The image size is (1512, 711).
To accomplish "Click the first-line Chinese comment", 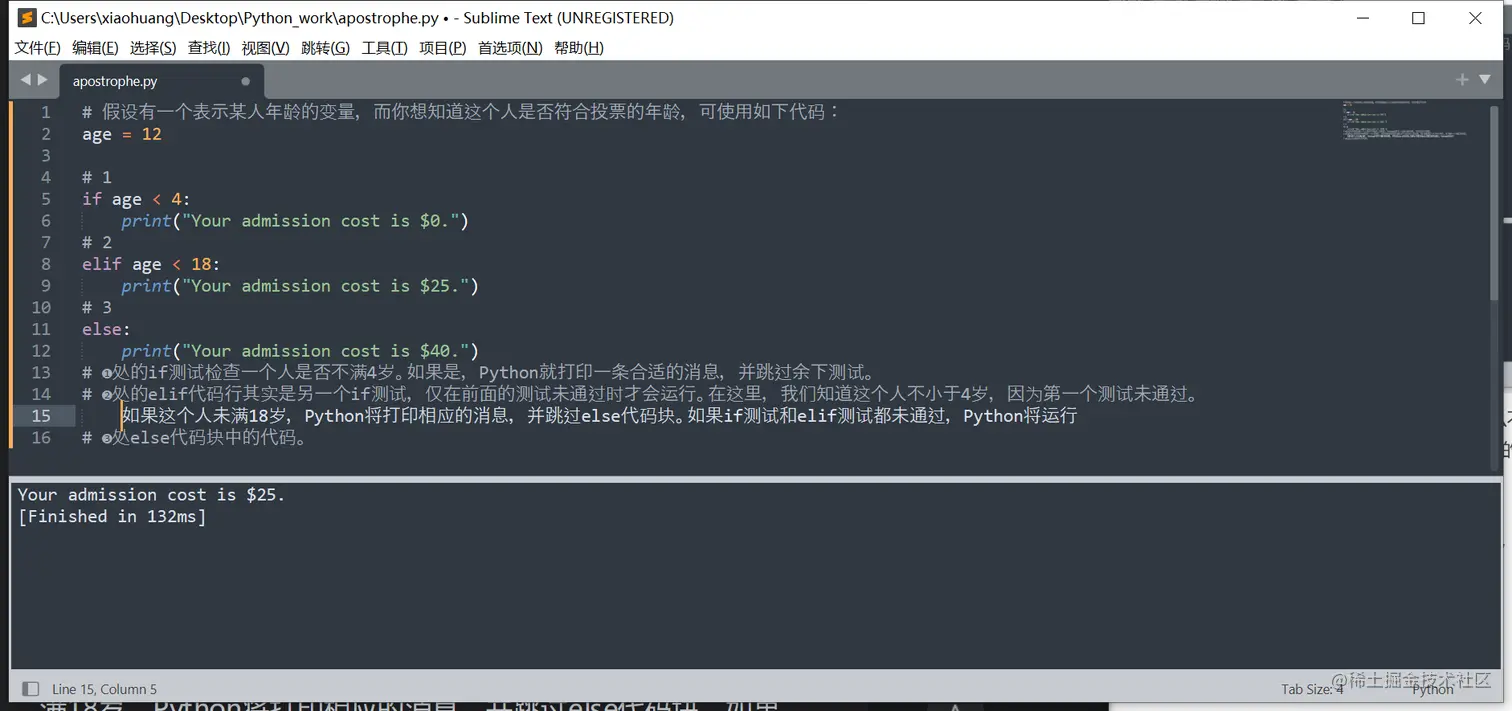I will click(x=461, y=112).
